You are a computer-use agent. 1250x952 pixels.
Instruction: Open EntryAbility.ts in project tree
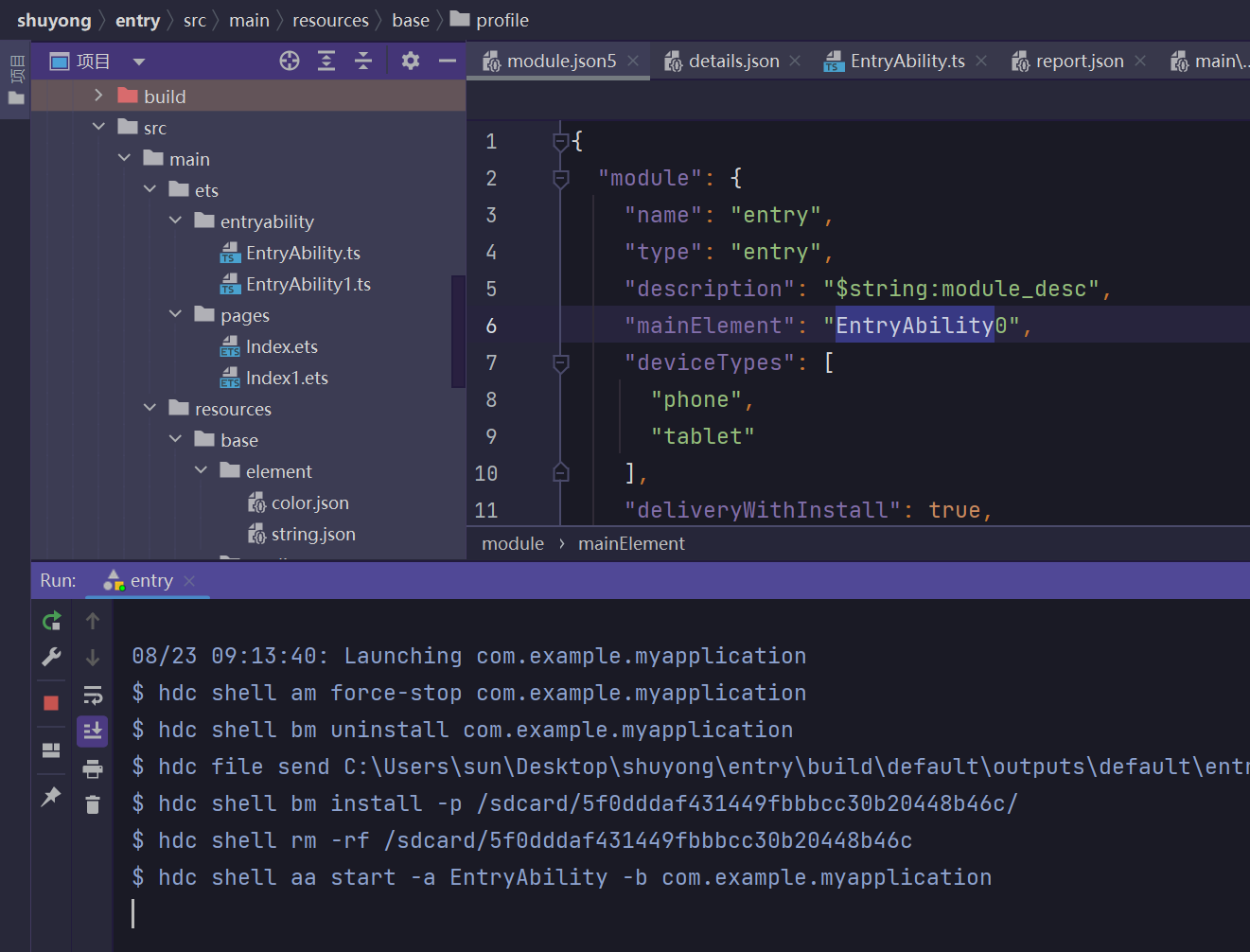[303, 253]
